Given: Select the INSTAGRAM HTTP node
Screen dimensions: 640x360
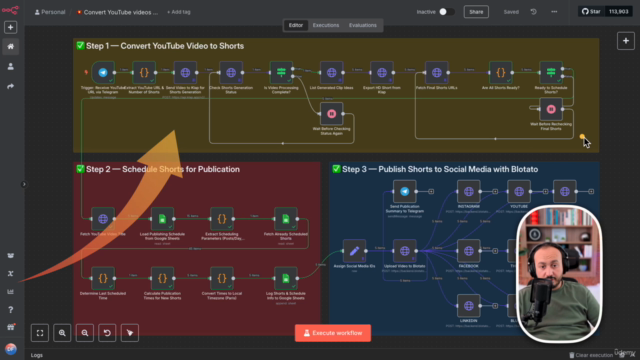Looking at the screenshot, I should coord(469,191).
